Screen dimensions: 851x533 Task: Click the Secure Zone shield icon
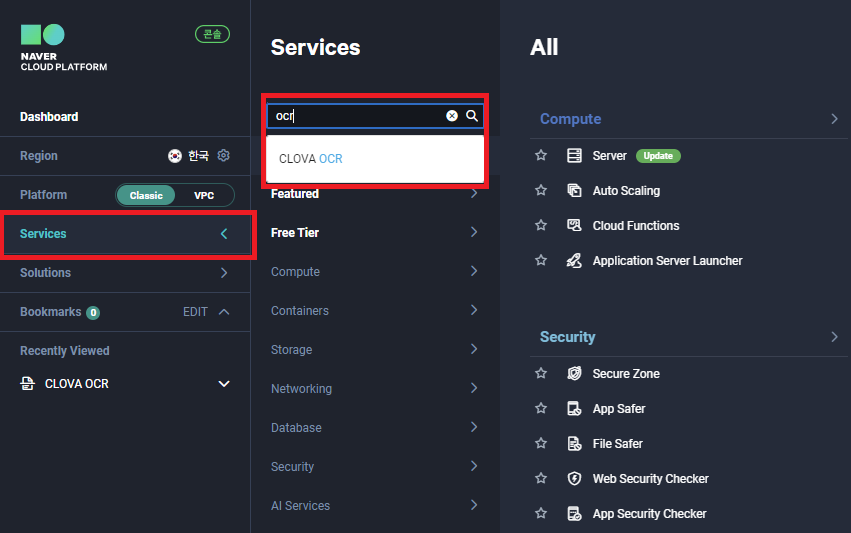(x=574, y=373)
